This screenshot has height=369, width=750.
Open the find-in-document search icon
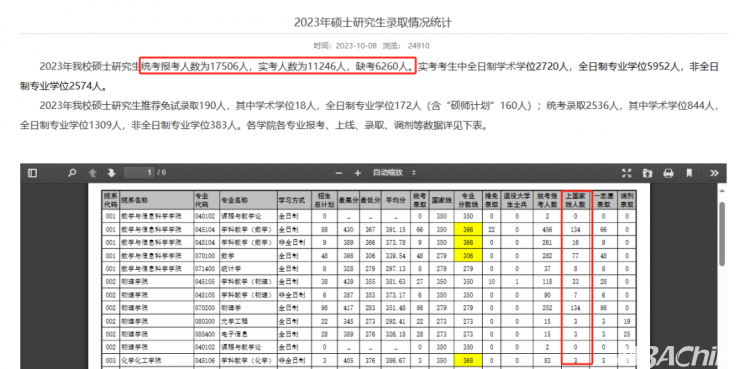72,173
